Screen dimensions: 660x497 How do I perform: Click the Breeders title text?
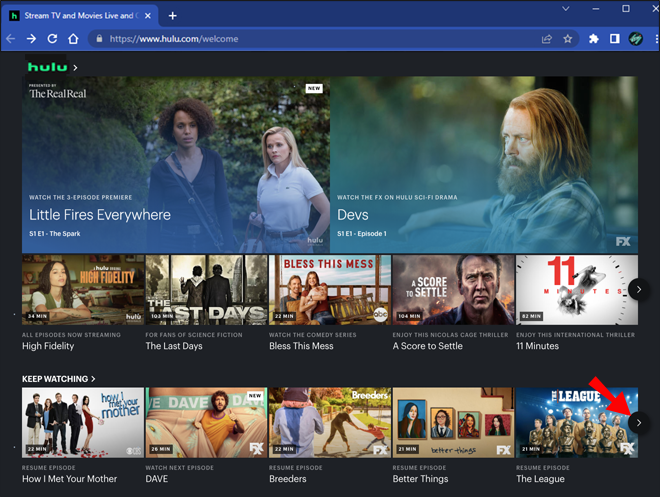click(x=288, y=479)
